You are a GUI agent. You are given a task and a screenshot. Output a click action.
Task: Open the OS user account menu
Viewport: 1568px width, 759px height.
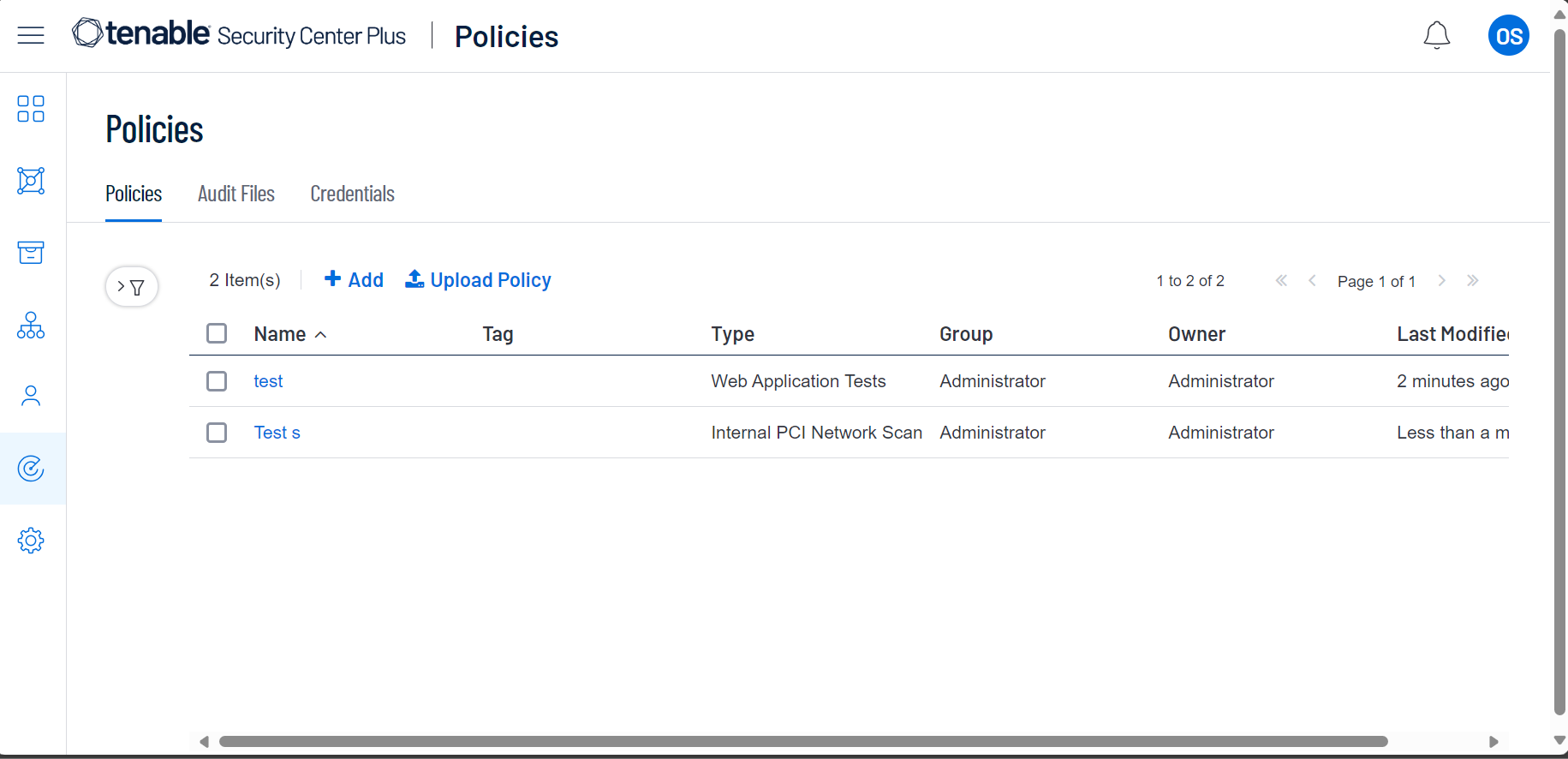tap(1508, 36)
